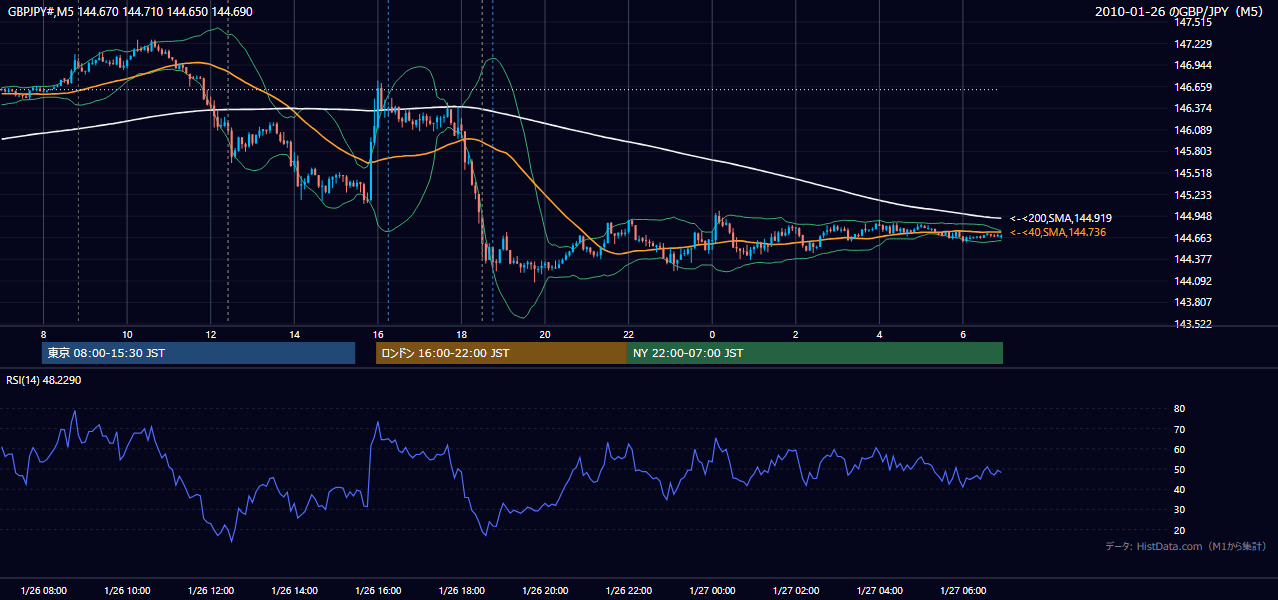Click the 1/26 16:00 date label

(378, 591)
